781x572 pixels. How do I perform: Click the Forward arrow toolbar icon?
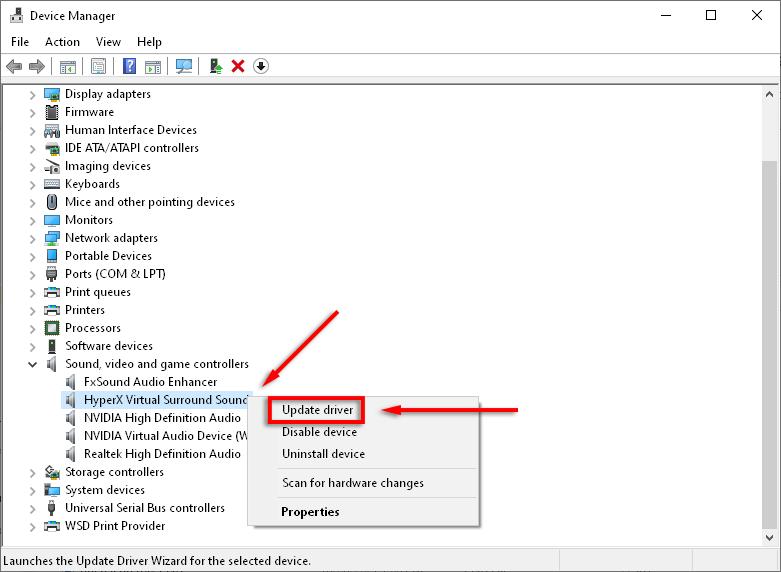tap(37, 66)
